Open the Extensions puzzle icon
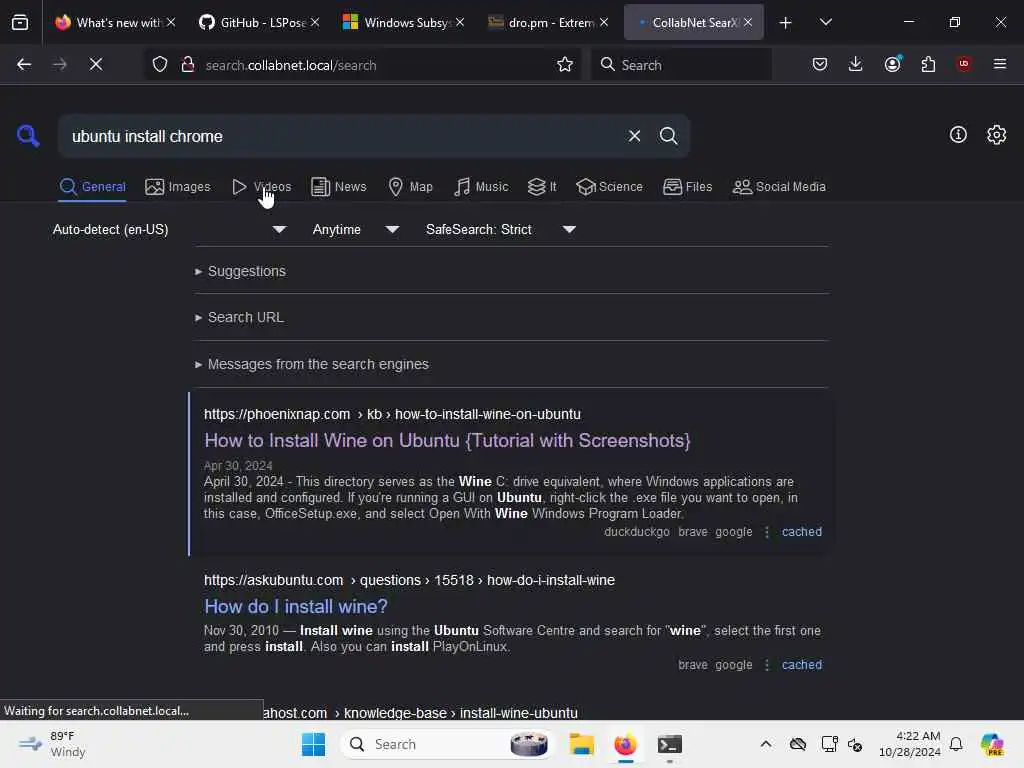 [928, 64]
